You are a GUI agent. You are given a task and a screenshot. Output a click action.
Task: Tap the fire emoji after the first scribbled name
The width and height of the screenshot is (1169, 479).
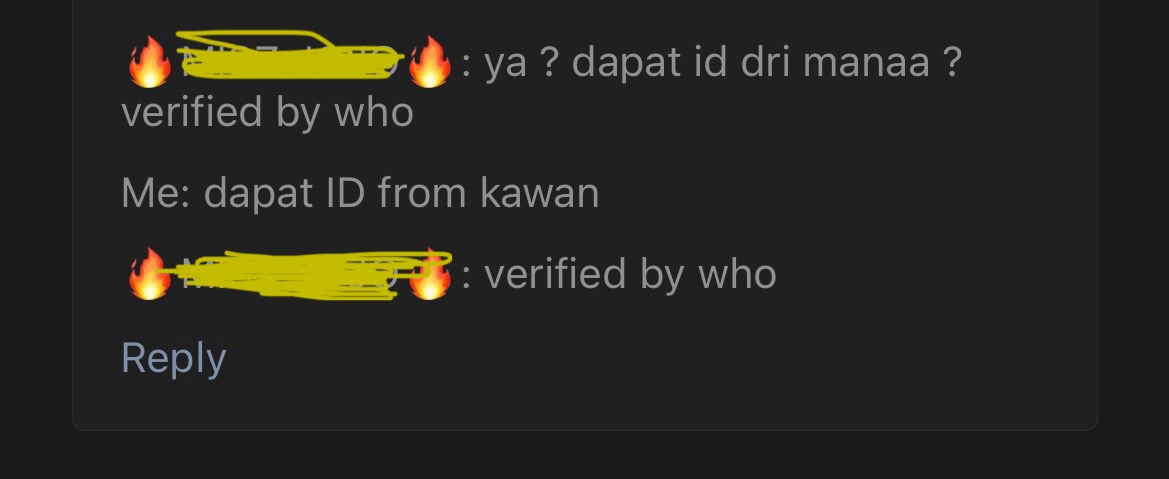pyautogui.click(x=429, y=63)
